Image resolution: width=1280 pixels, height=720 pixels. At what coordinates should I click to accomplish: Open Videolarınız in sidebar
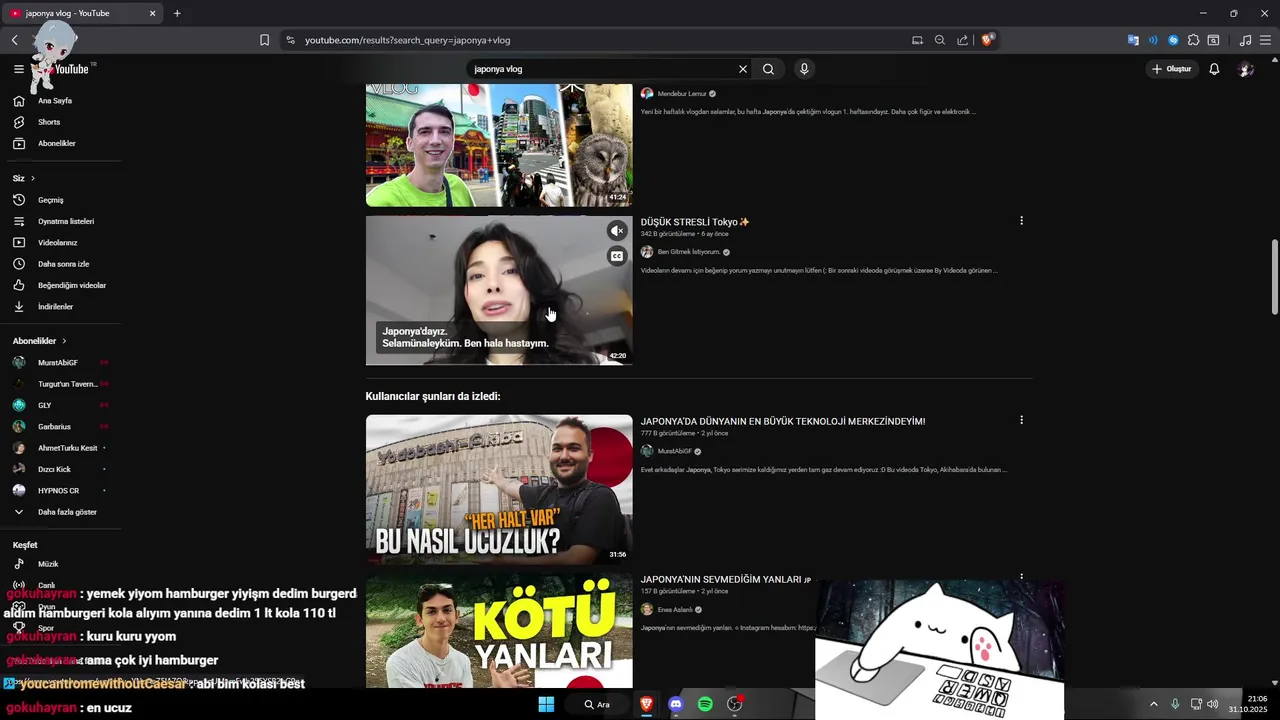[60, 243]
